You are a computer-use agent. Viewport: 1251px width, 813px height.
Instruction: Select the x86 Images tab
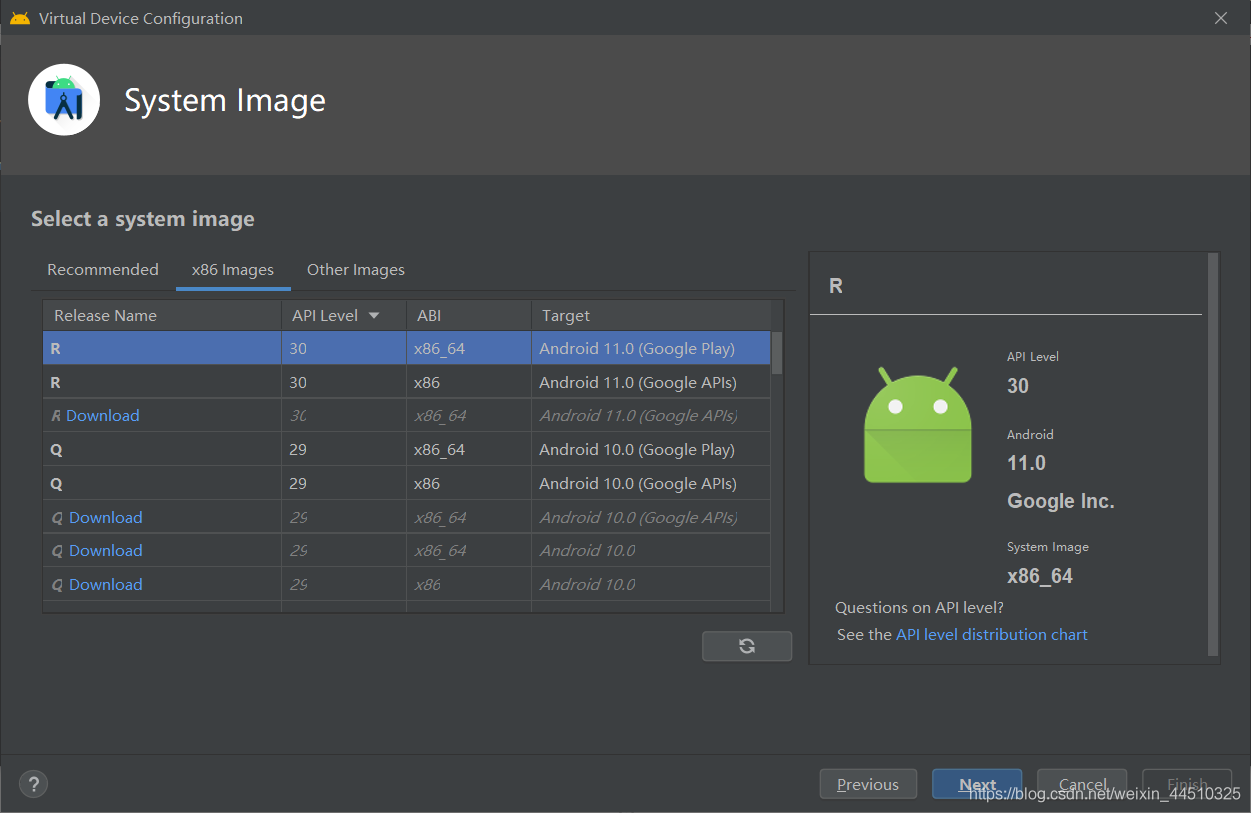(233, 270)
